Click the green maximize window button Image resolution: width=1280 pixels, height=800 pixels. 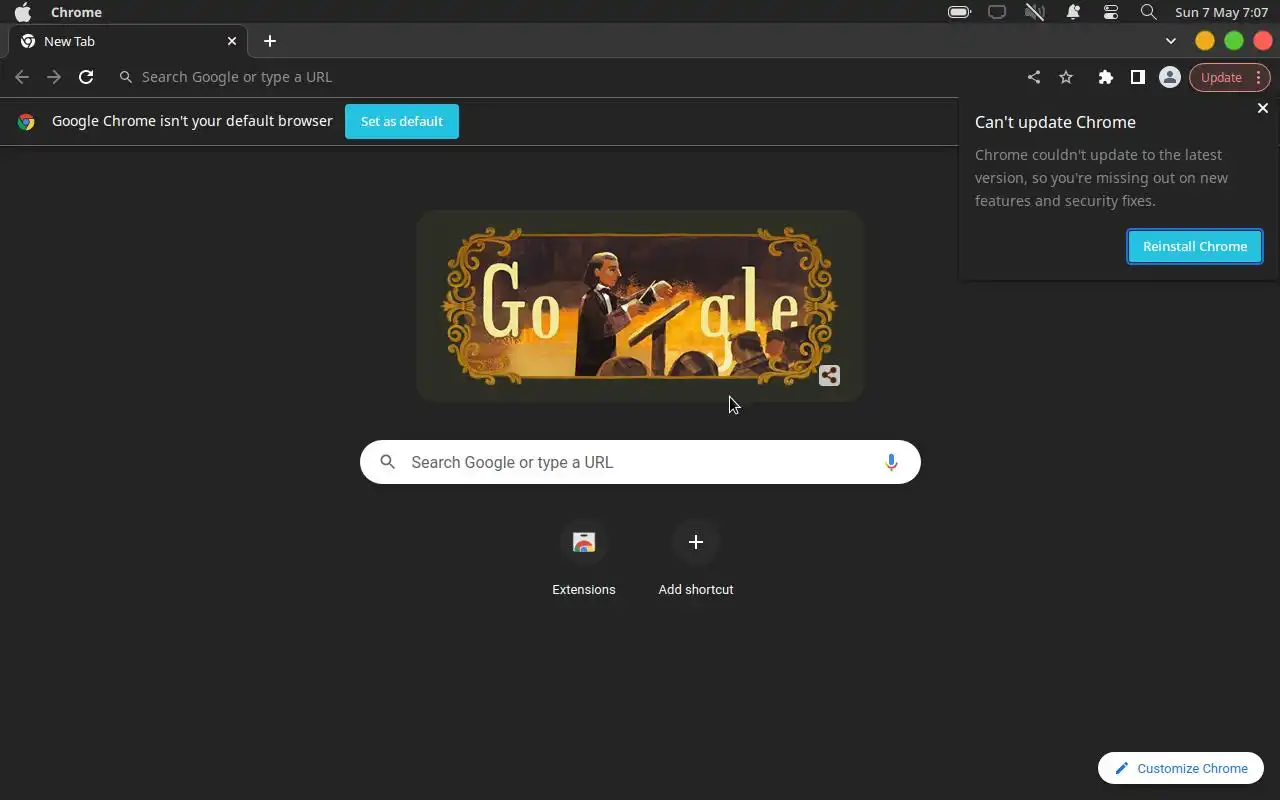(1234, 41)
